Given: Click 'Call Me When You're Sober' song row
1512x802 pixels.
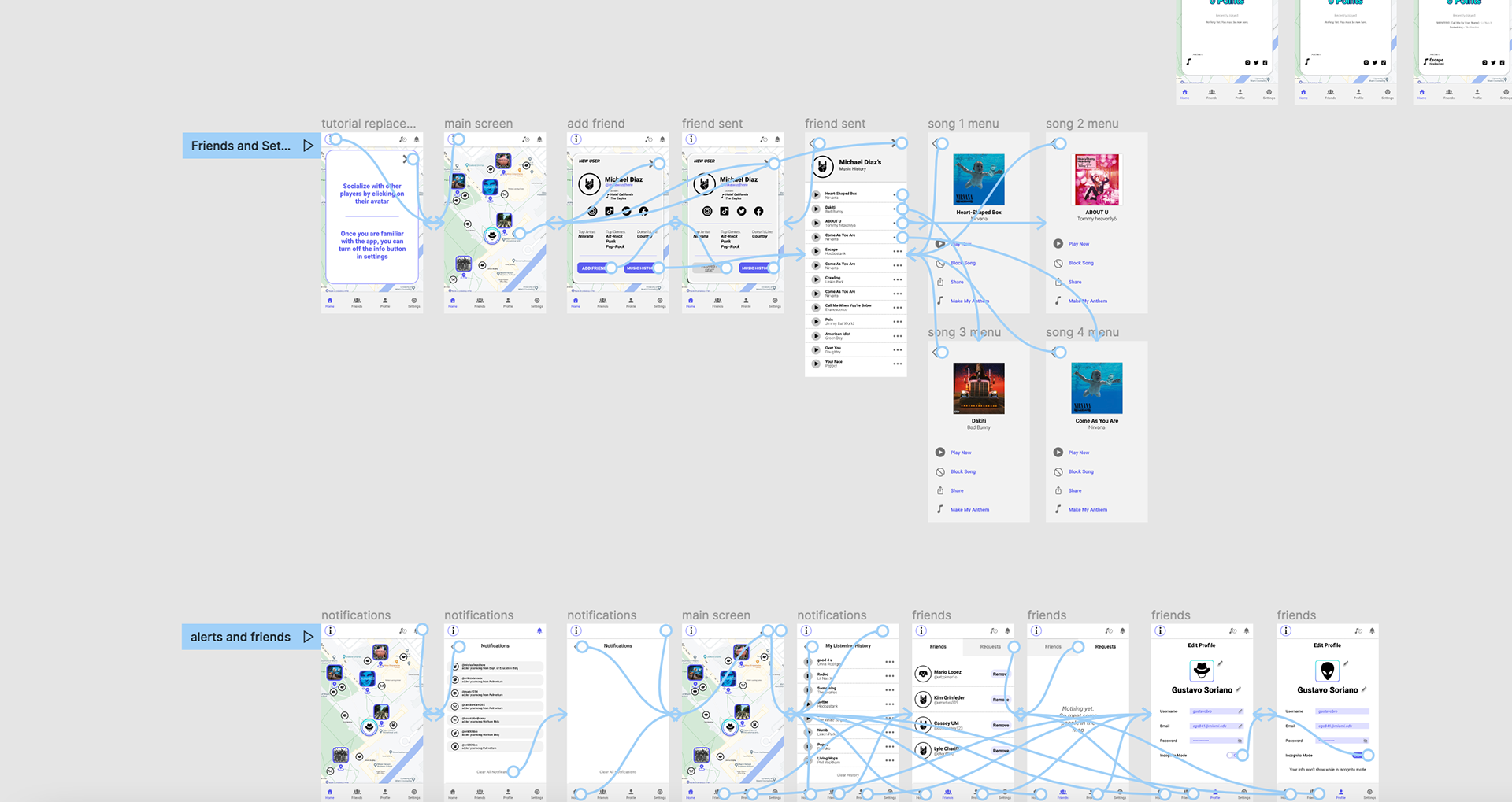Looking at the screenshot, I should tap(856, 307).
